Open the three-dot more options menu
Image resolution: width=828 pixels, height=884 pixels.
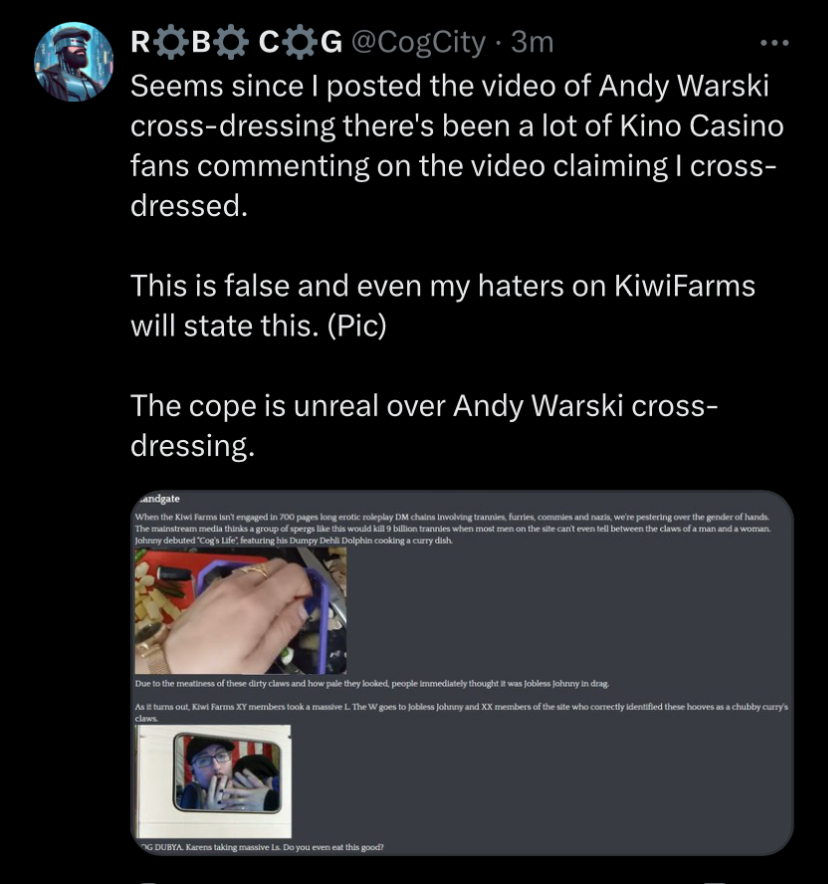pos(774,43)
